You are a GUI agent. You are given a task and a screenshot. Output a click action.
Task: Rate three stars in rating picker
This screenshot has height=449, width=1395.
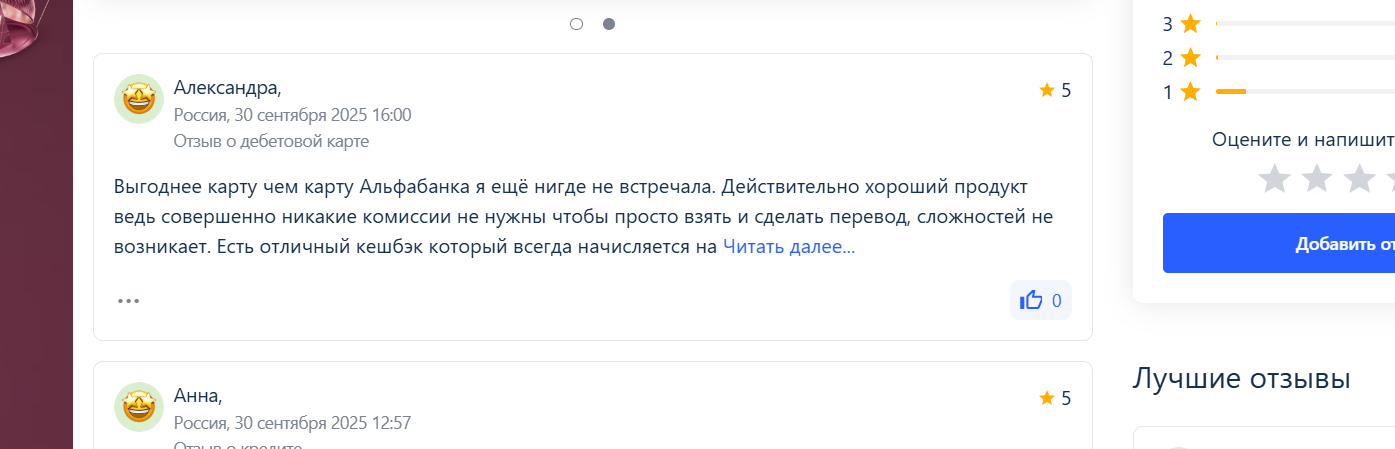[1359, 179]
